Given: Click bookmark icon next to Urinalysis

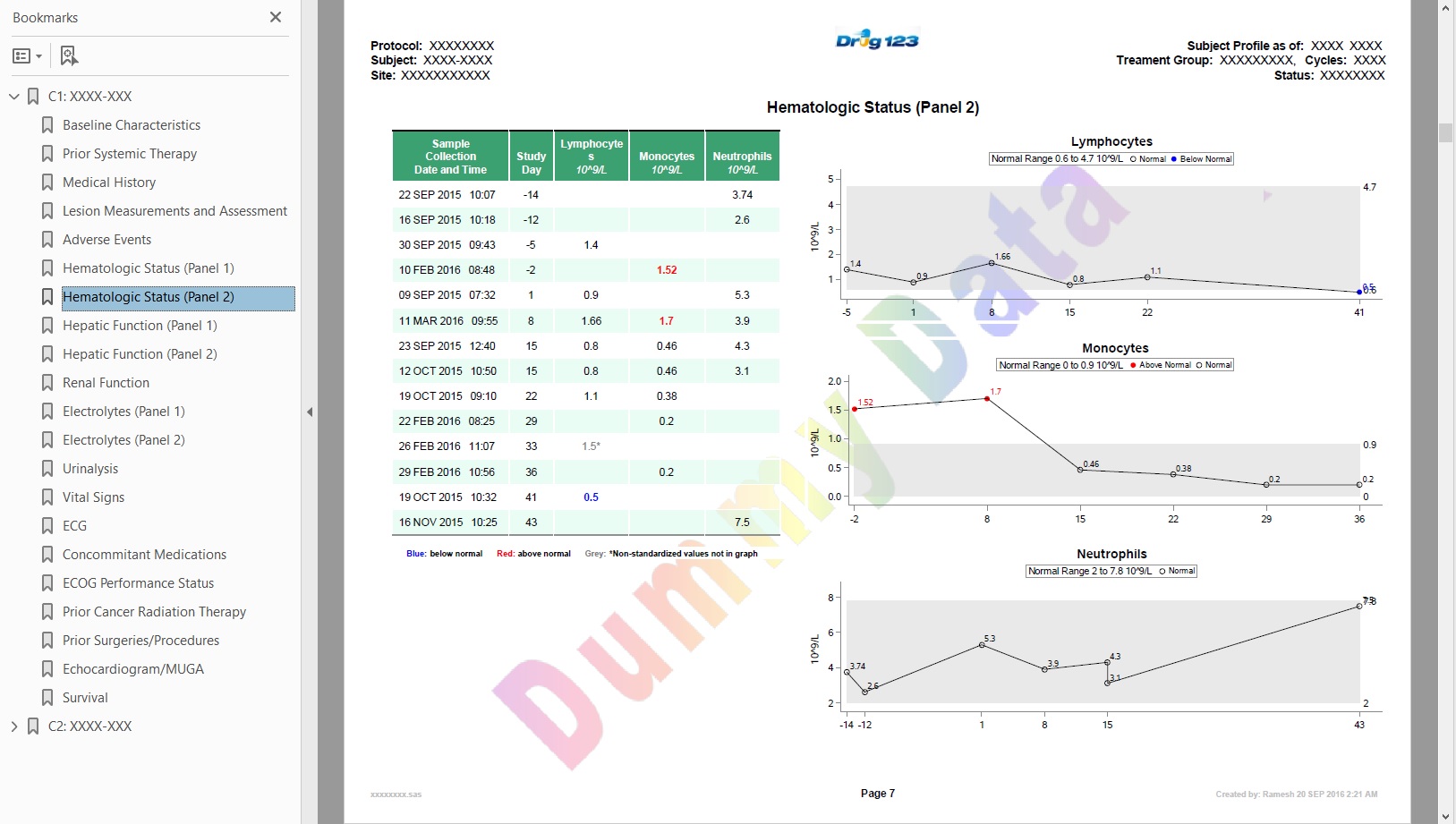Looking at the screenshot, I should [47, 469].
